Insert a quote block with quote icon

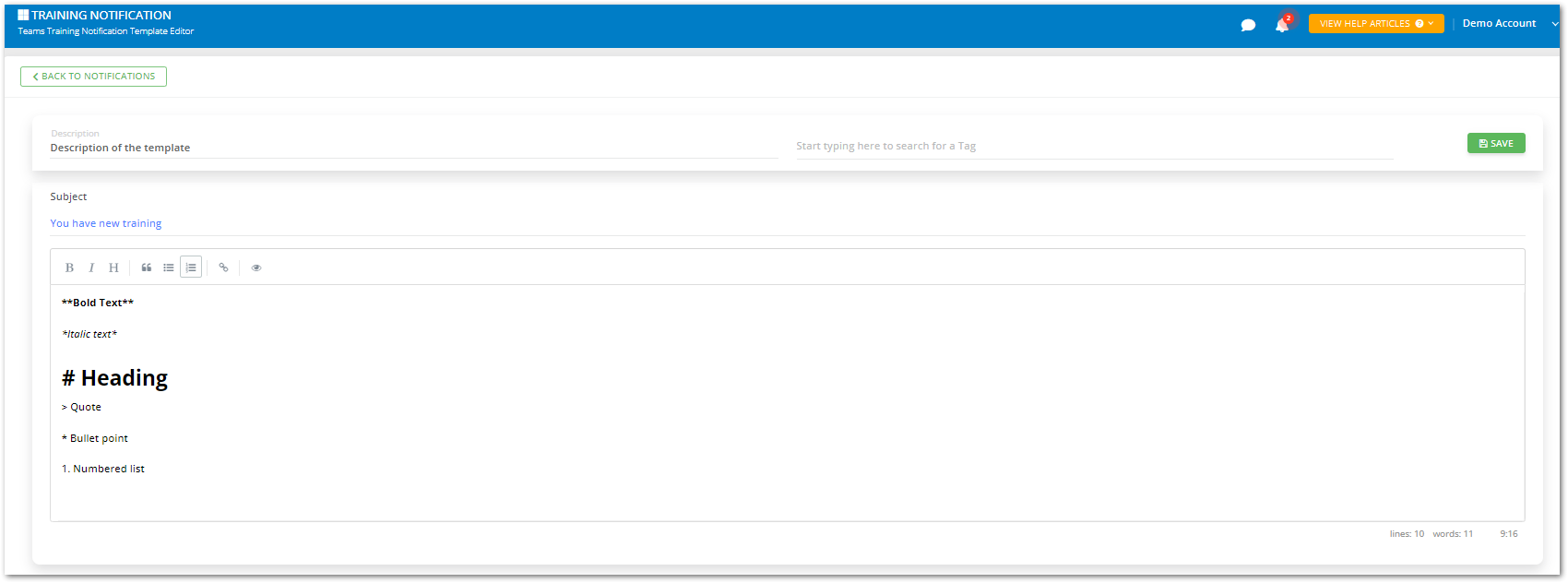click(x=147, y=268)
